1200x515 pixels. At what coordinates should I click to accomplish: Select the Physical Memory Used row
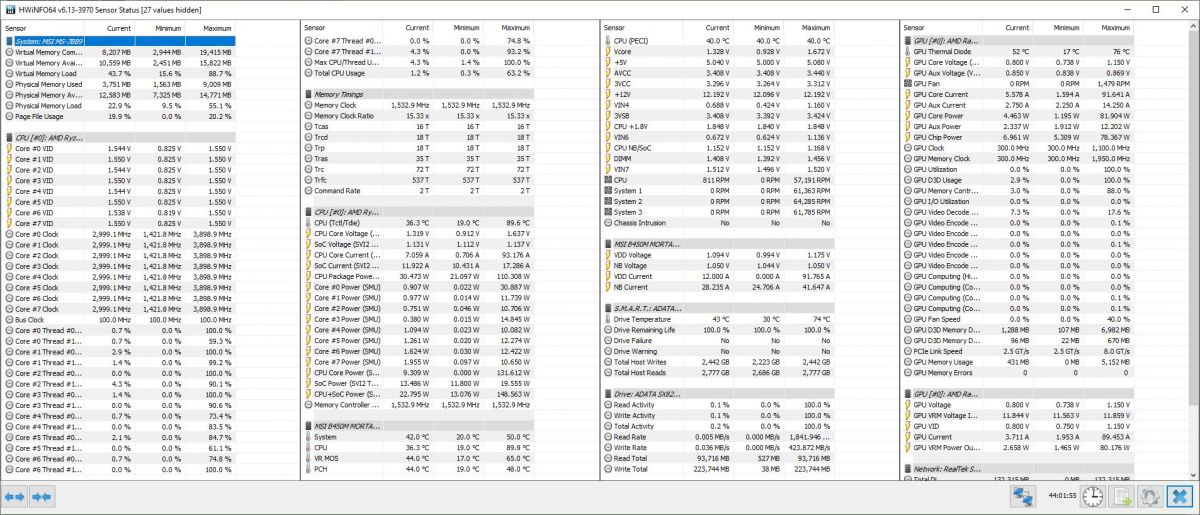118,84
